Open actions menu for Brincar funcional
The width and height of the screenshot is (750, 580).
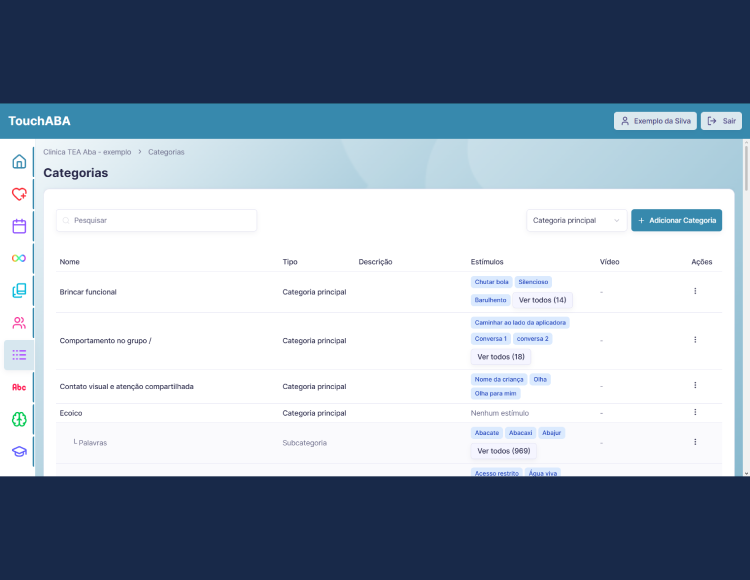click(695, 291)
